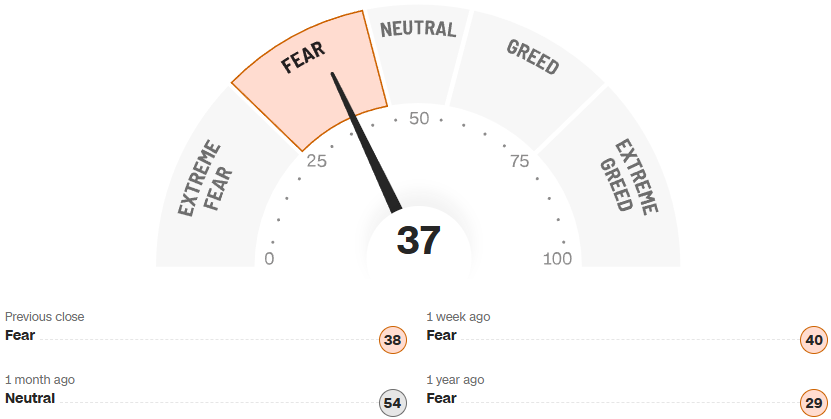The height and width of the screenshot is (419, 831).
Task: Click the 1 month ago badge showing 54
Action: [x=392, y=403]
